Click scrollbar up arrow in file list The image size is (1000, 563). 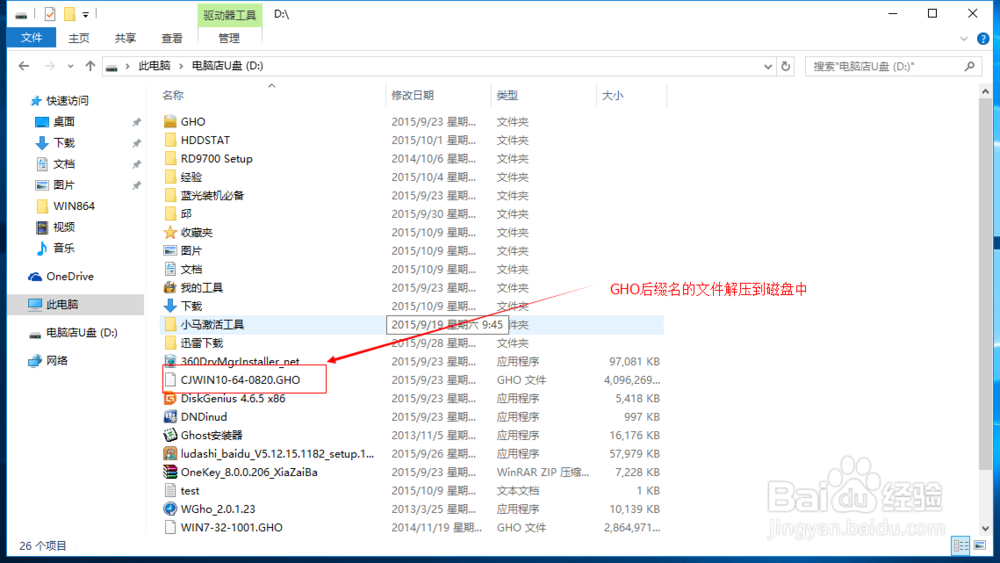(x=985, y=92)
